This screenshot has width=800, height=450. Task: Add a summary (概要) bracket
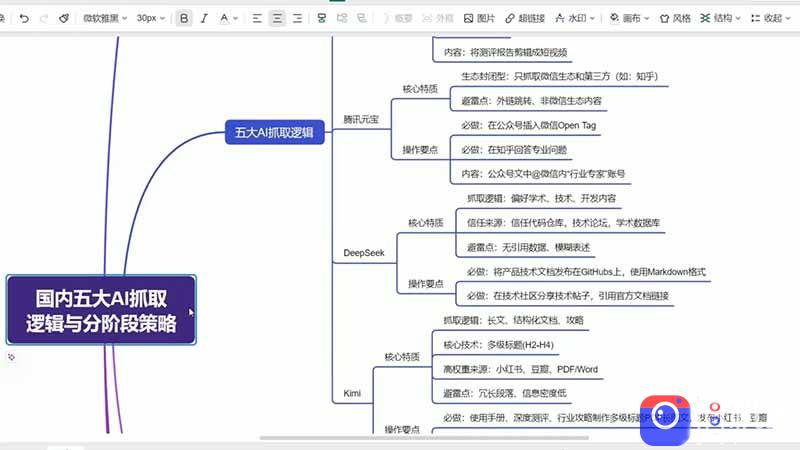tap(397, 18)
